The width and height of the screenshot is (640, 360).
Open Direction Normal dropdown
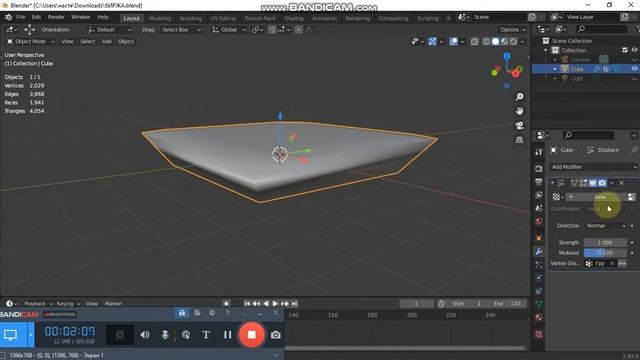(x=606, y=226)
